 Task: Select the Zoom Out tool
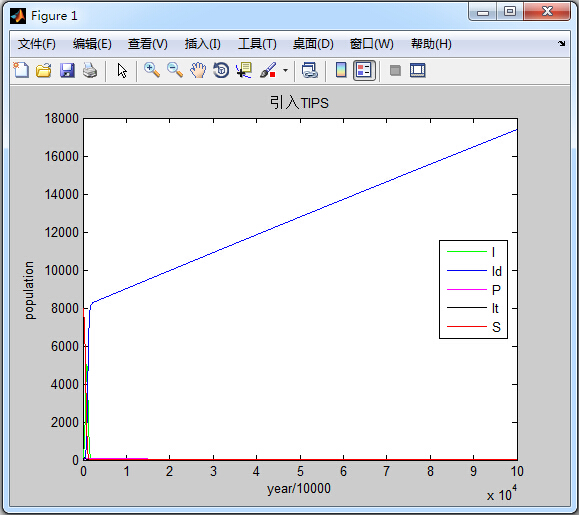tap(175, 70)
